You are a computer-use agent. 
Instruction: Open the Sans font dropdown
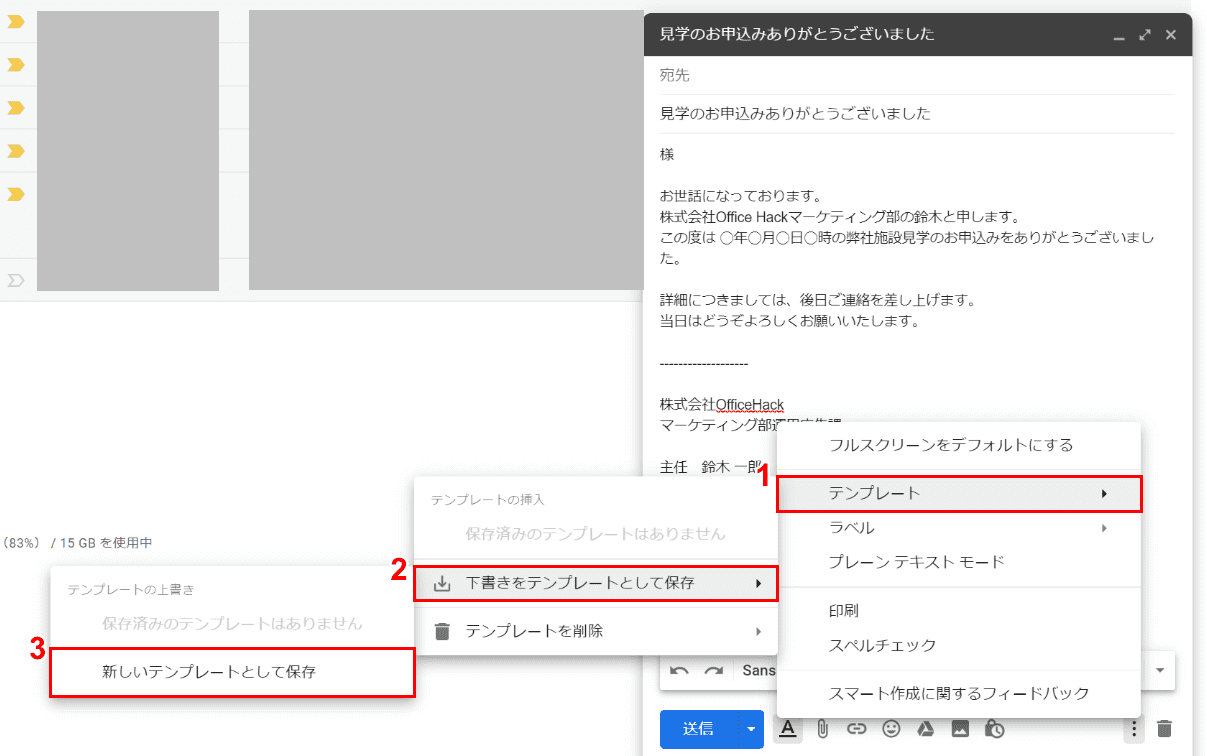point(759,670)
